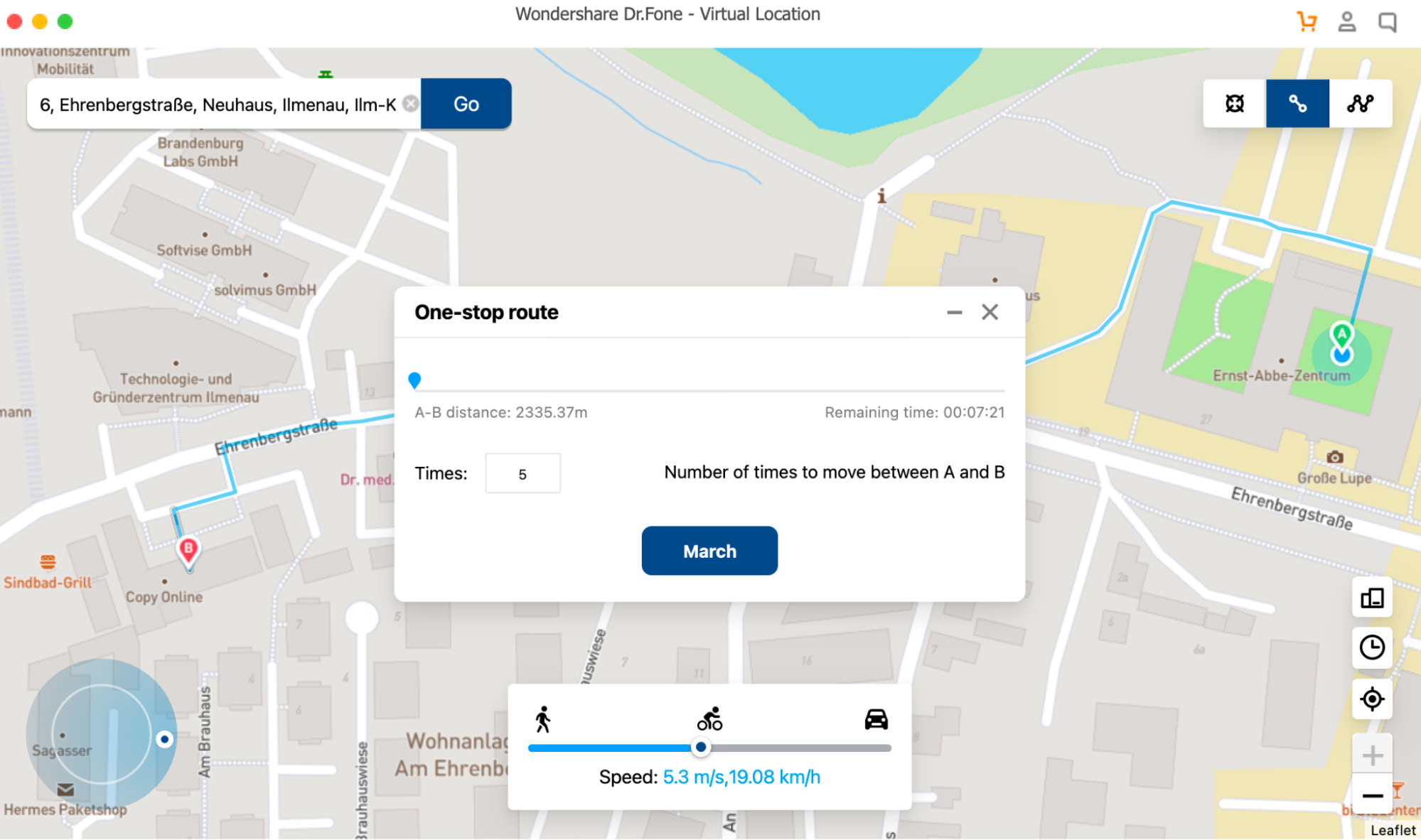Select the one-stop route icon

tap(1298, 102)
